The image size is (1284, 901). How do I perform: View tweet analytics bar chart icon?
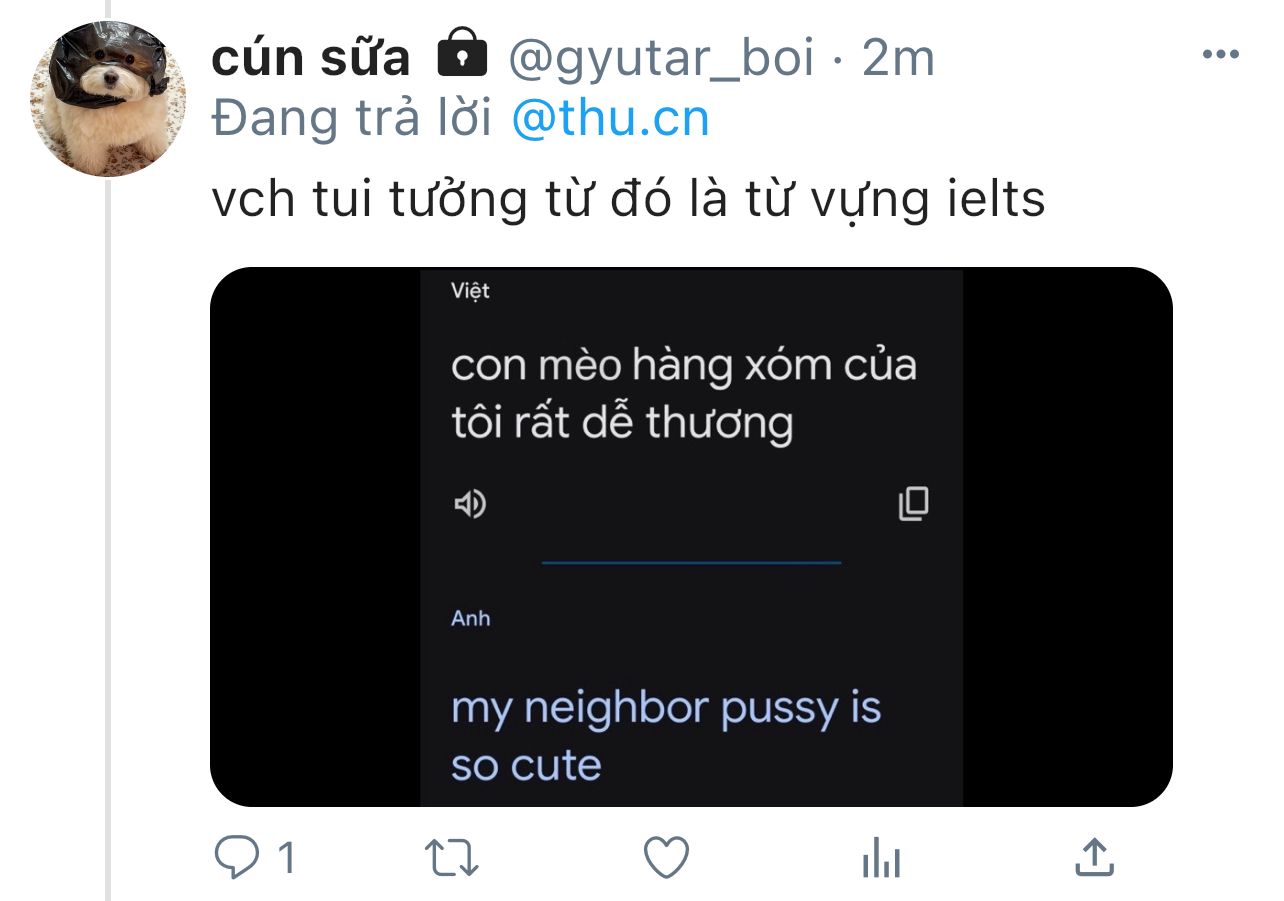point(880,859)
